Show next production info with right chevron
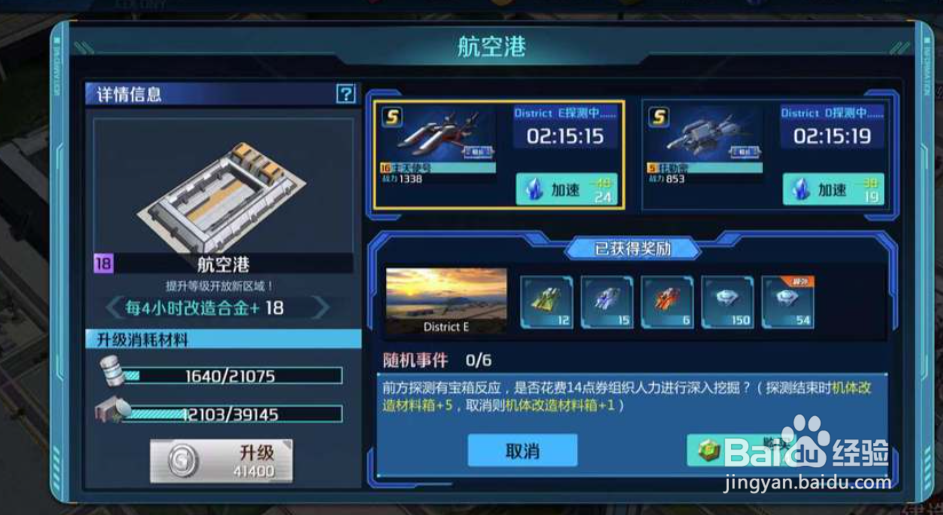 (322, 308)
